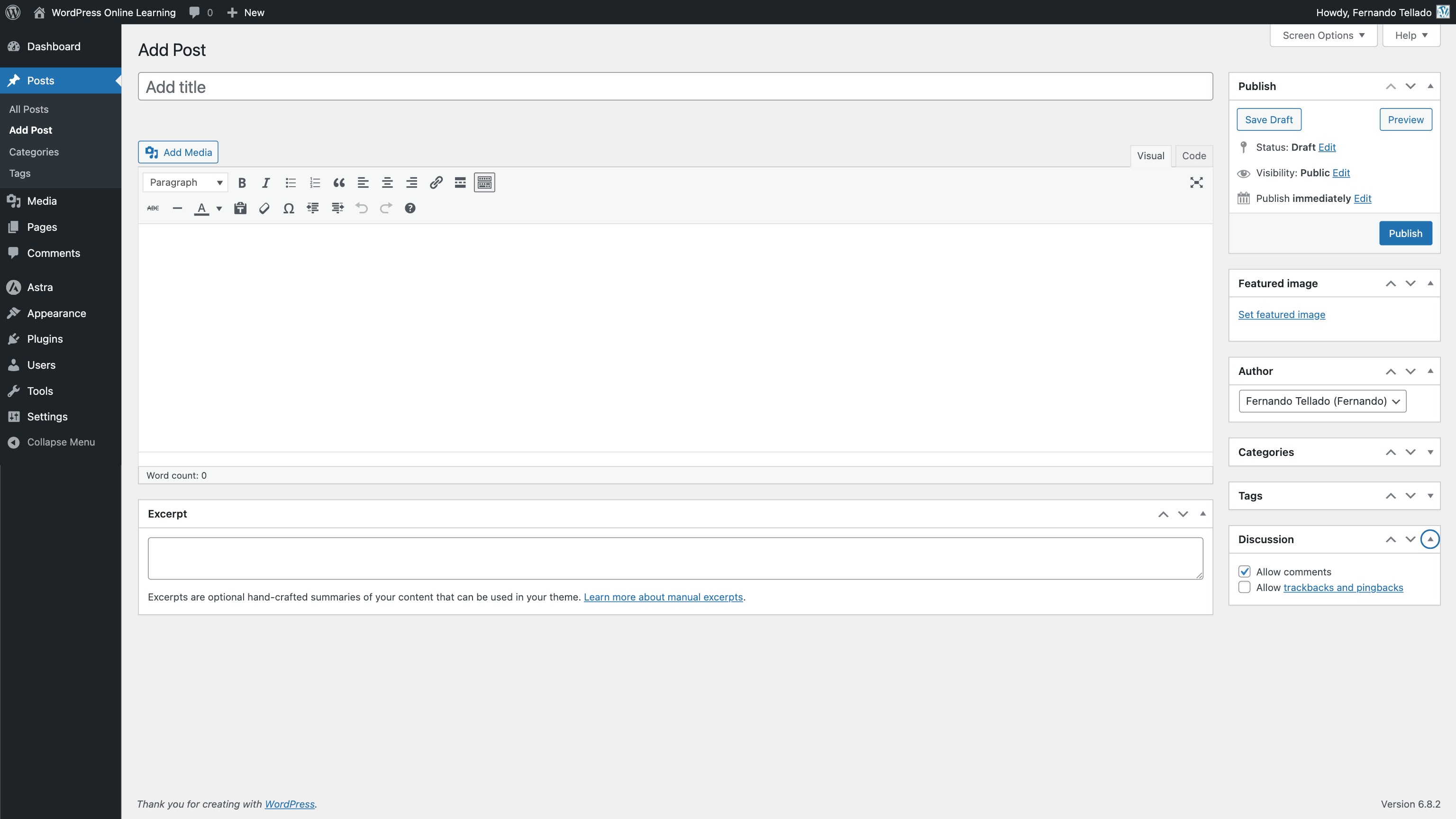Apply italic formatting
This screenshot has width=1456, height=819.
(x=265, y=182)
